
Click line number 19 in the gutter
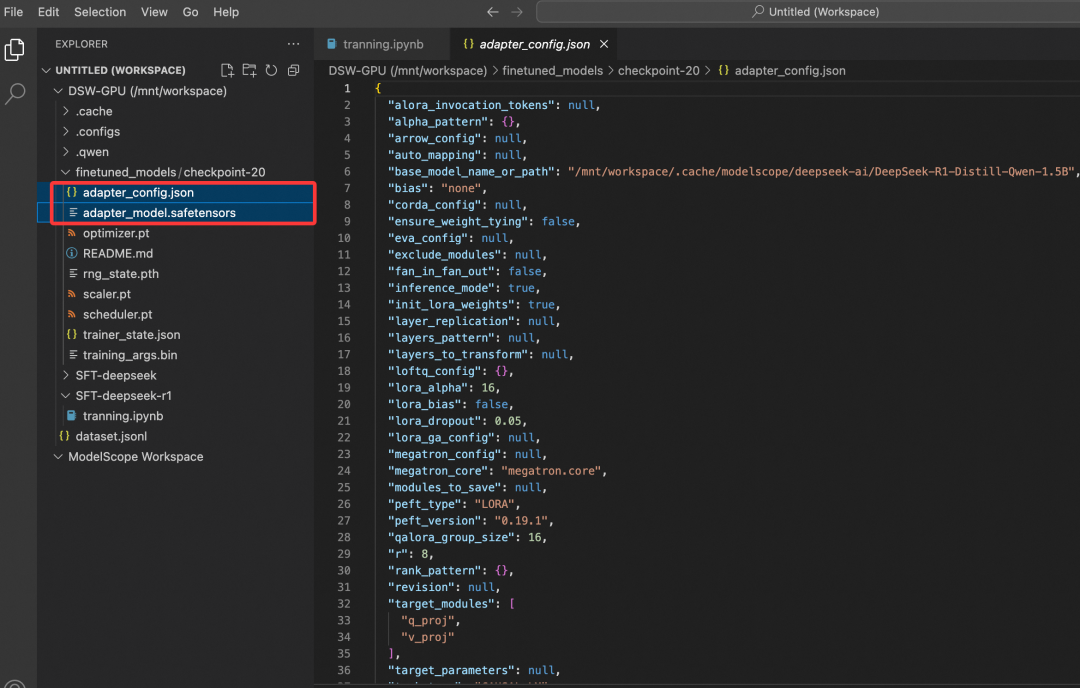pos(344,388)
